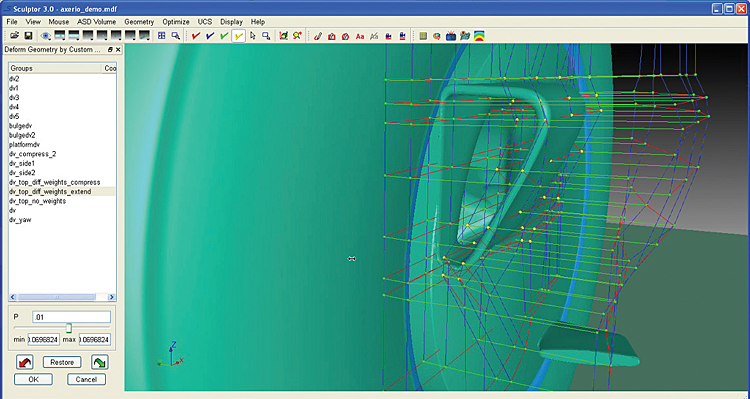Image resolution: width=750 pixels, height=399 pixels.
Task: Select the dv3 group
Action: (62, 98)
